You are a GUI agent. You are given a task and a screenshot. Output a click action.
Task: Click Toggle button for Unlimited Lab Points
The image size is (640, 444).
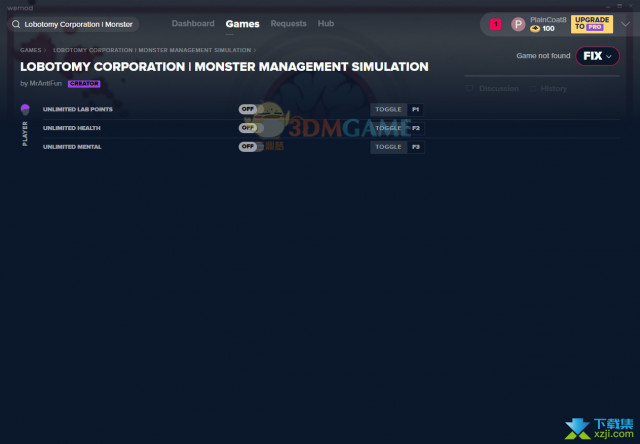[x=388, y=109]
